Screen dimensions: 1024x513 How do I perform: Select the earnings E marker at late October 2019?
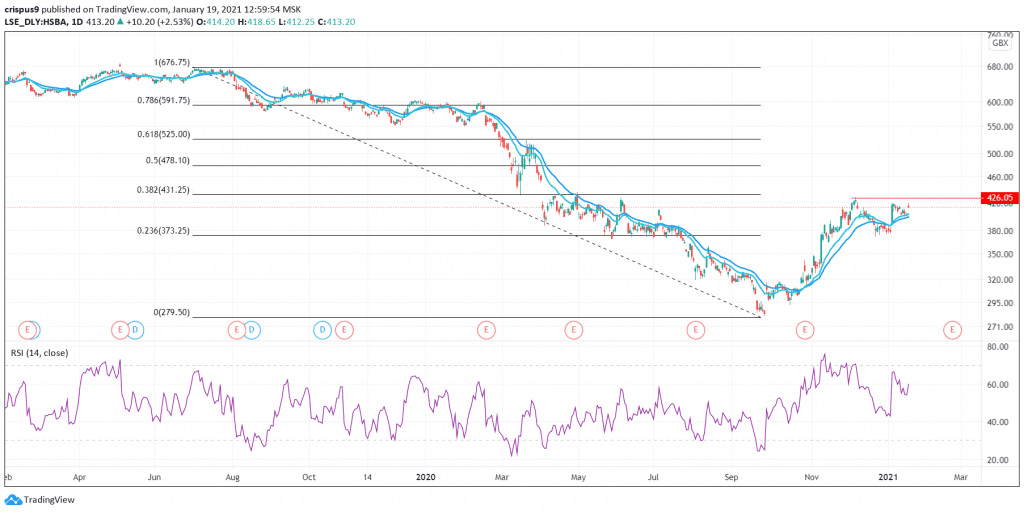[x=344, y=330]
